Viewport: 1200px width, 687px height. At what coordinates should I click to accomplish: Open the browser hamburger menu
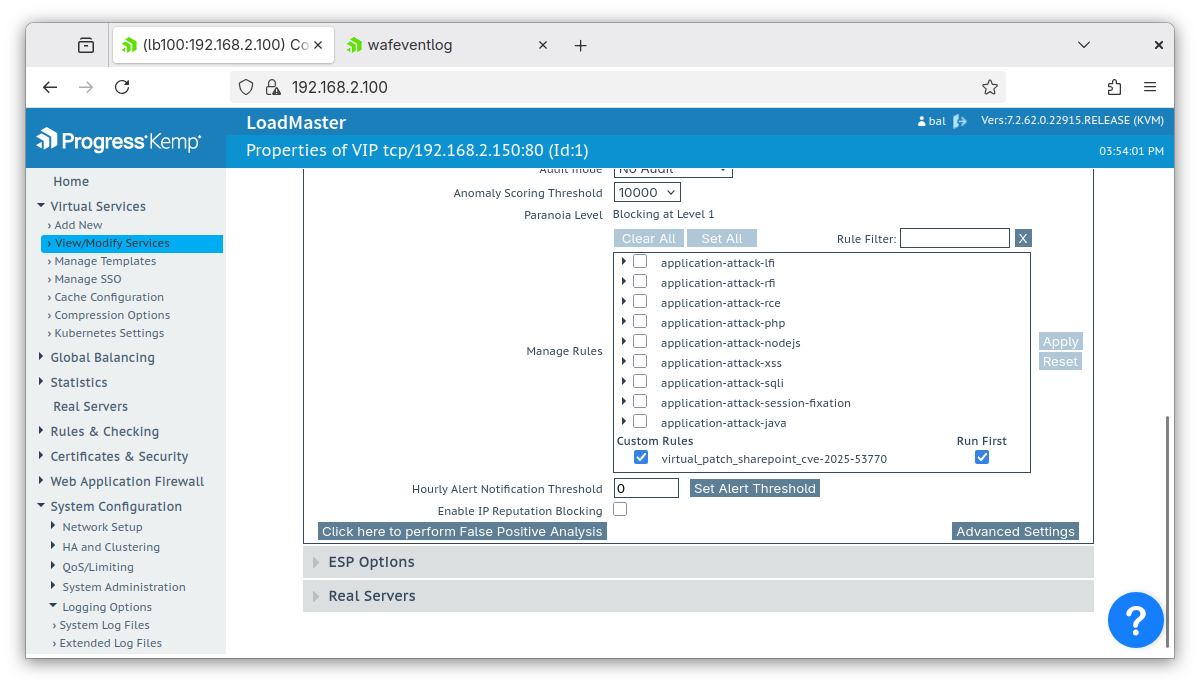(x=1150, y=87)
